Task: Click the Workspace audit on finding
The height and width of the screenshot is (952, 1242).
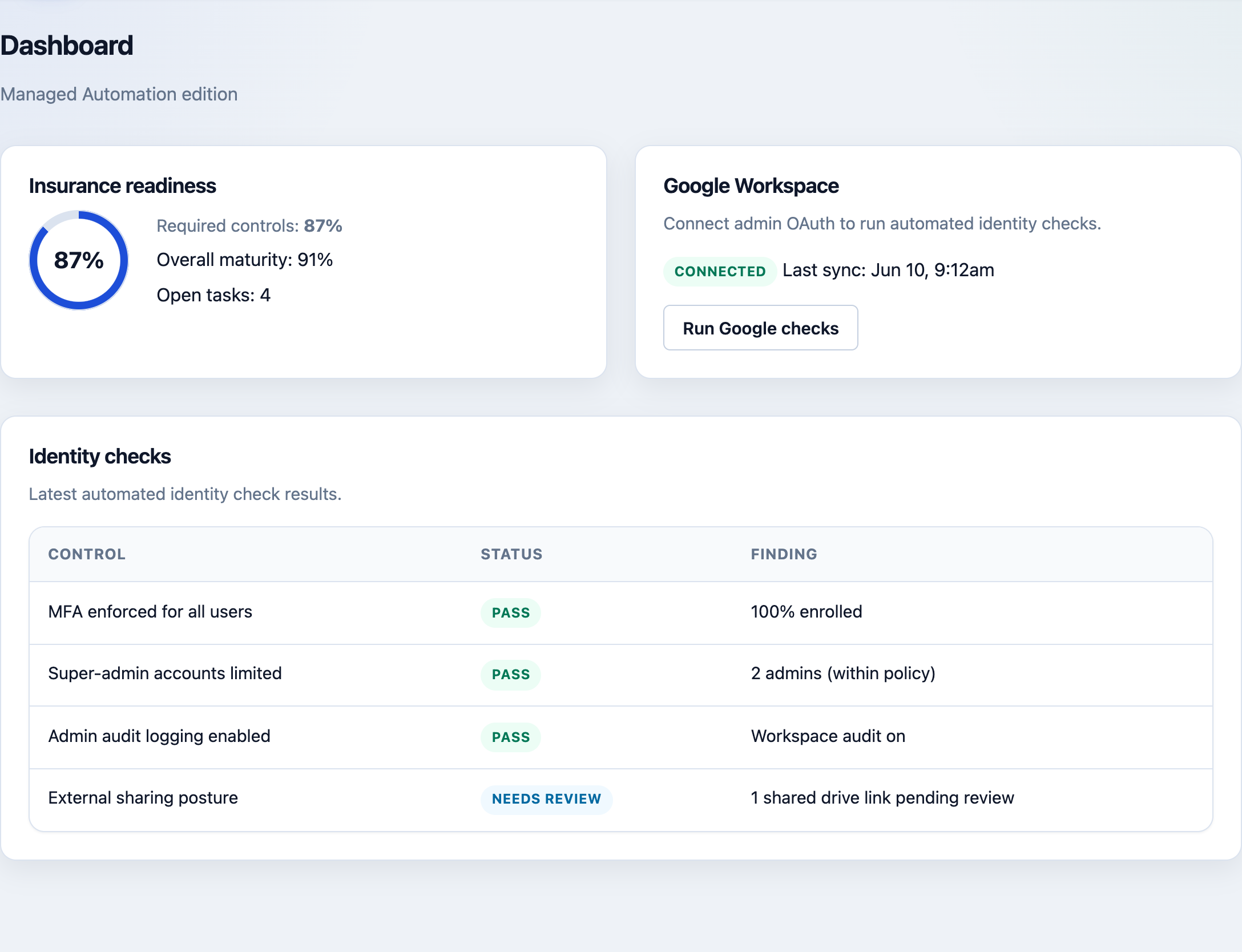Action: [x=828, y=736]
